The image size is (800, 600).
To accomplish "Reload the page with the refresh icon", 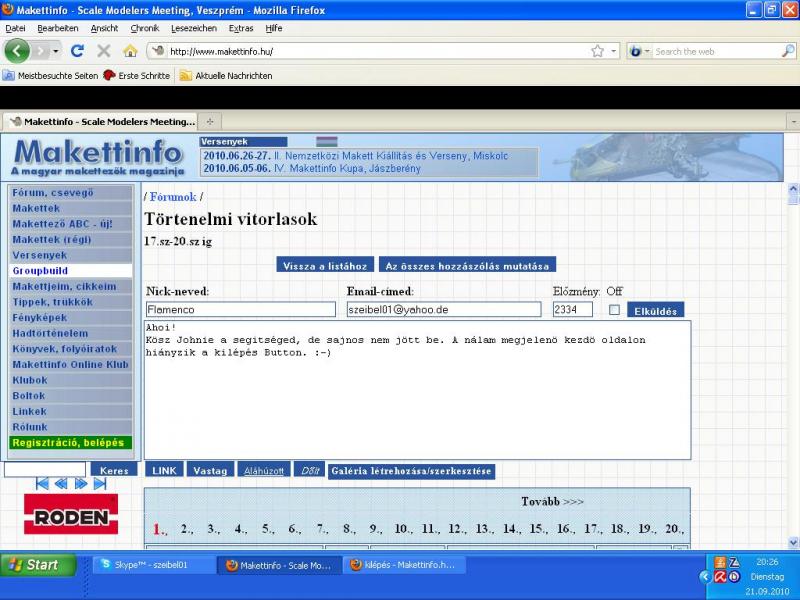I will 77,50.
